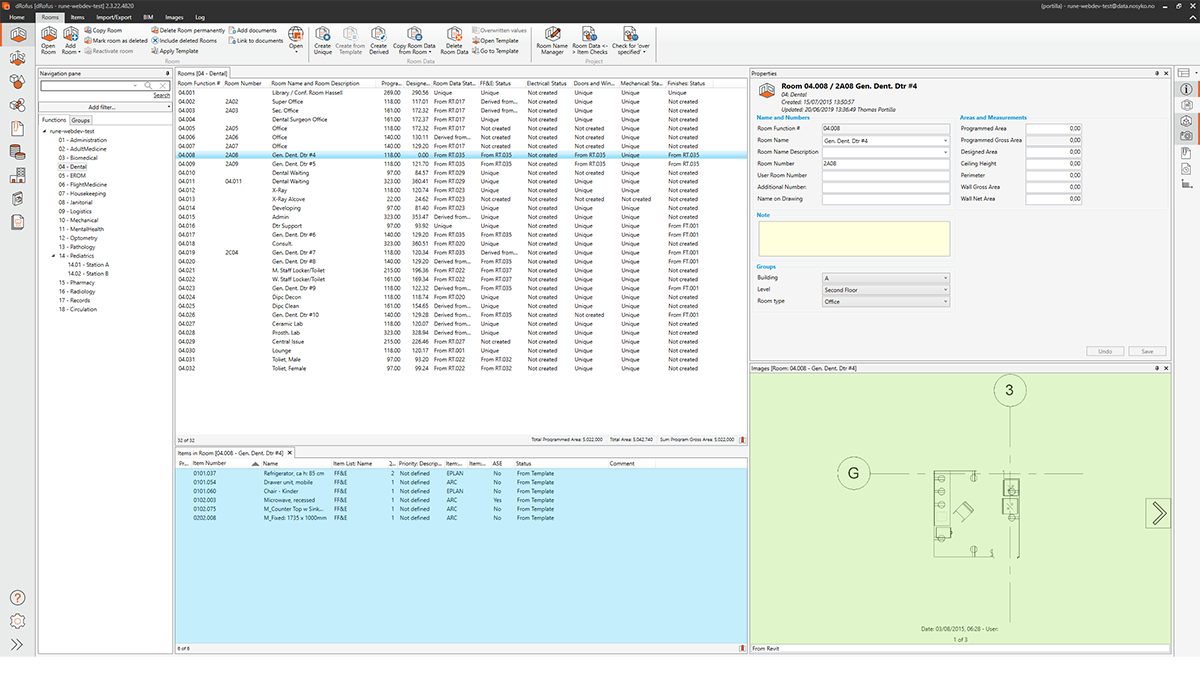Click the Search link in navigation pane

(x=161, y=96)
